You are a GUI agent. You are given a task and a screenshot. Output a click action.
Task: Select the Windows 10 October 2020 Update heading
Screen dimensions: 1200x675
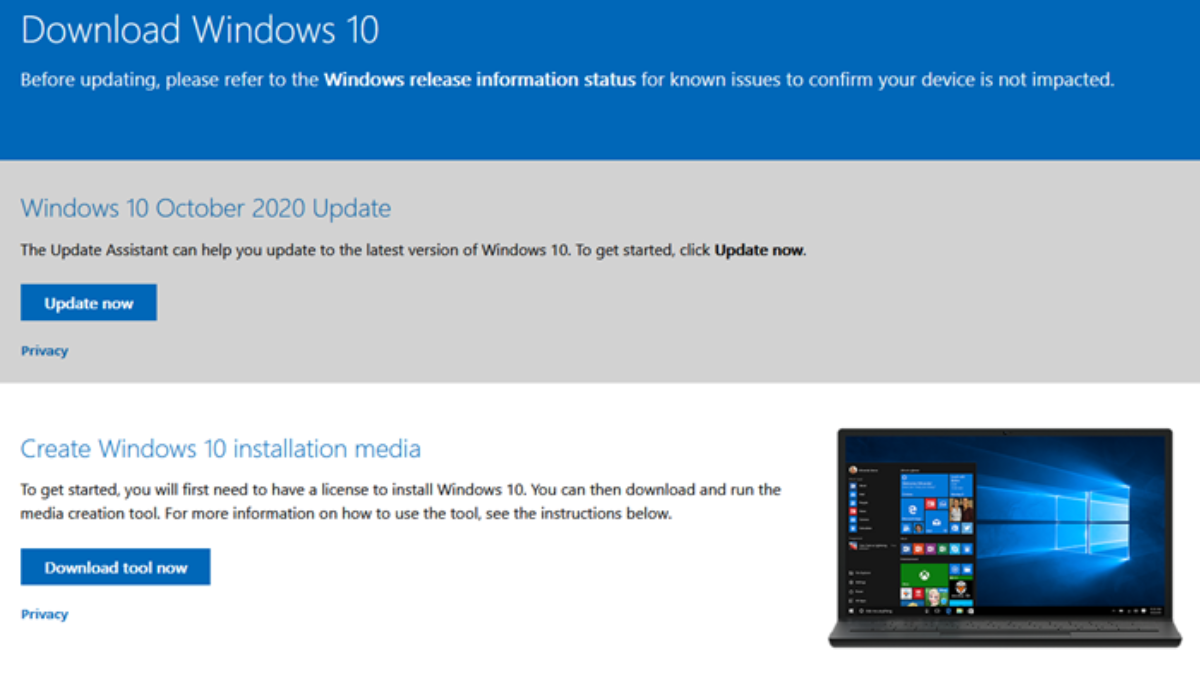tap(205, 208)
